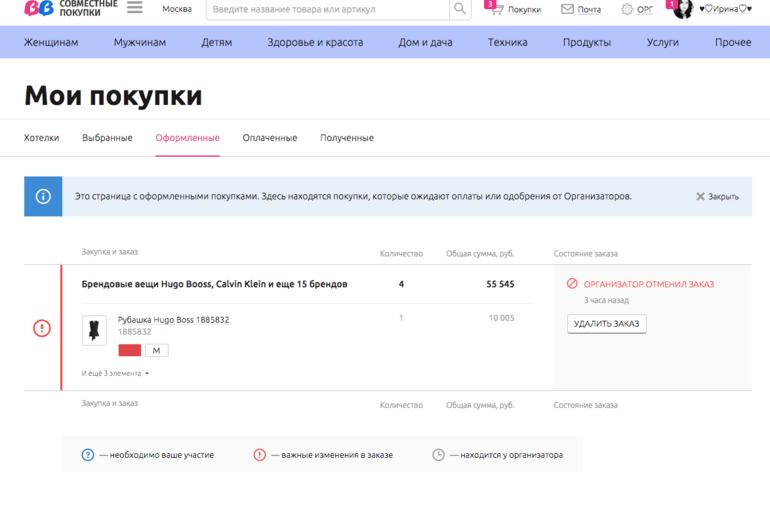The width and height of the screenshot is (770, 507).
Task: Open the Женщинам category menu
Action: click(x=51, y=43)
